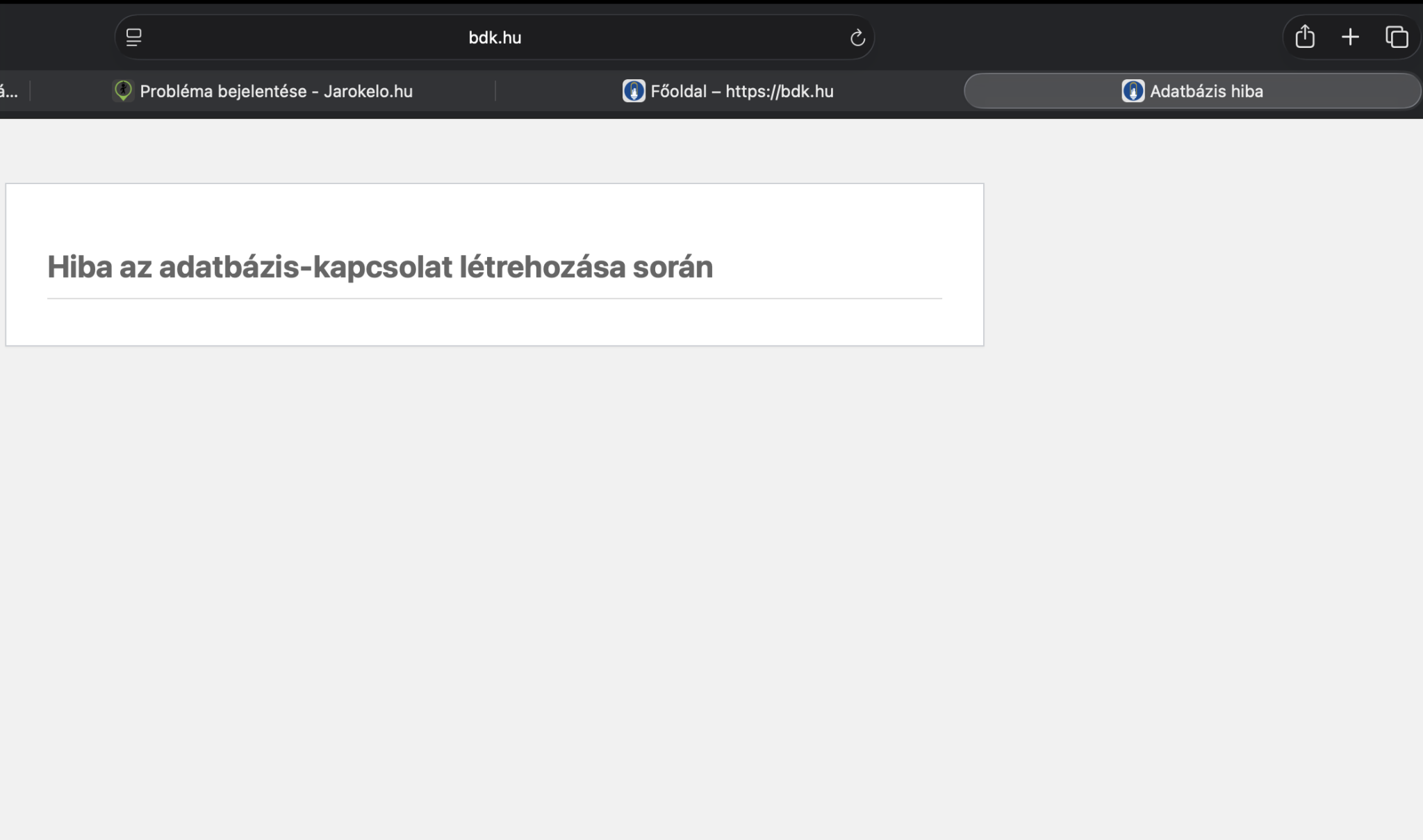This screenshot has width=1423, height=840.
Task: Switch to Probléma bejelentése - Jarokelo.hu tab
Action: [x=276, y=91]
